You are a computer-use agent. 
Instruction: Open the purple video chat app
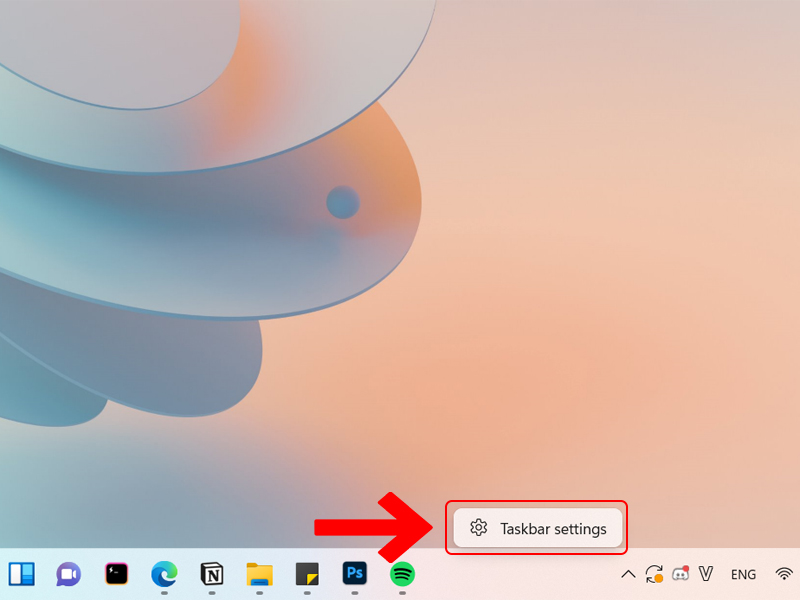66,575
